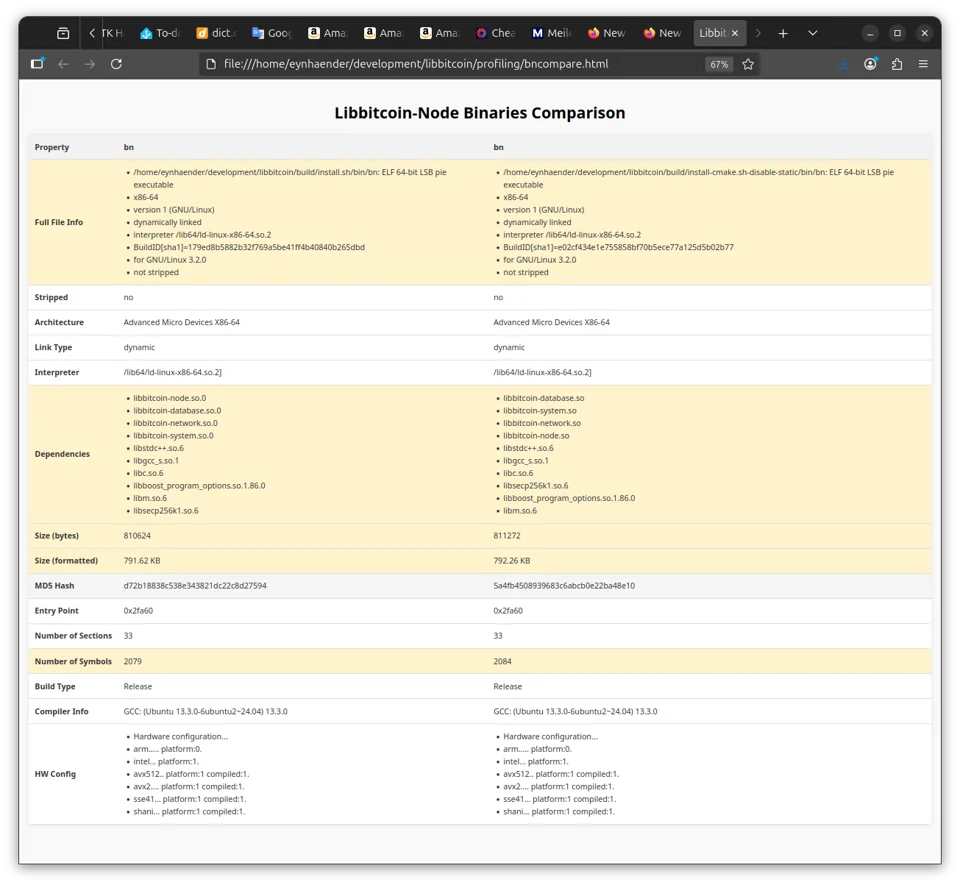
Task: Click the symbol count "2079"
Action: 132,661
